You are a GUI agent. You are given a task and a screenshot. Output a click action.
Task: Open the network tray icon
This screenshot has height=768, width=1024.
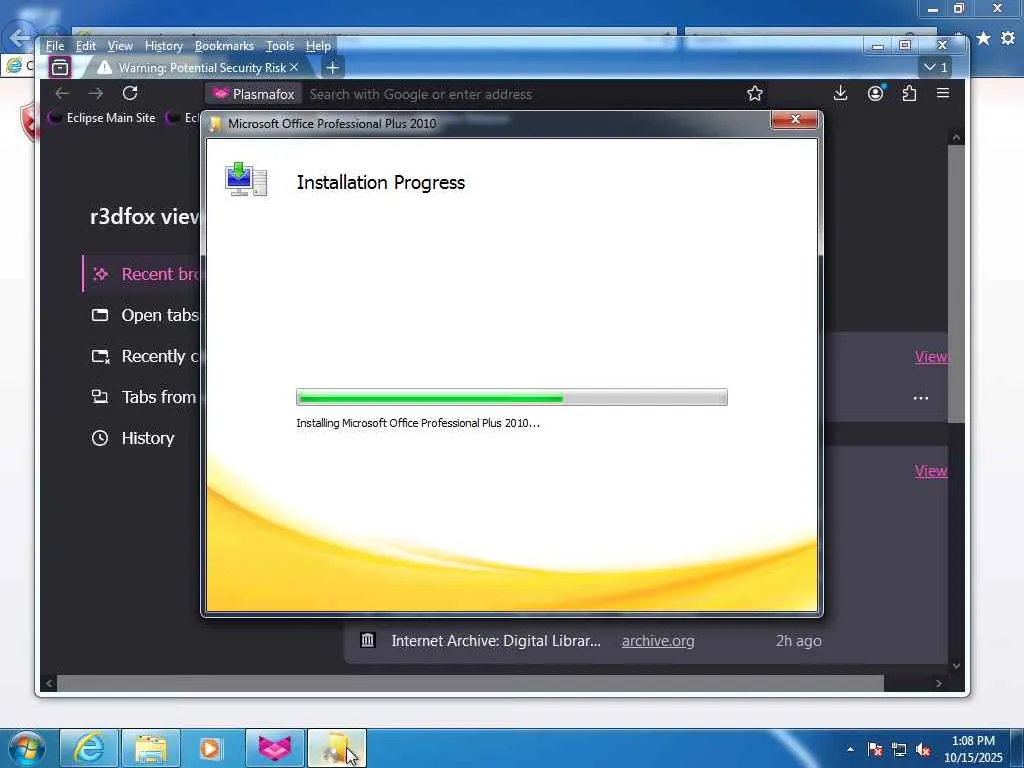point(899,749)
